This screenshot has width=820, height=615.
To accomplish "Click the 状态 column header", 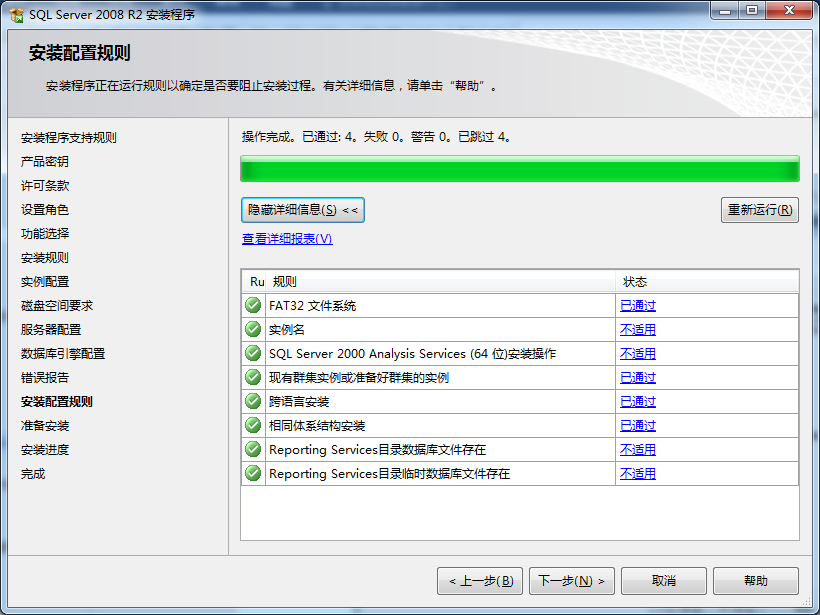I will [x=708, y=282].
